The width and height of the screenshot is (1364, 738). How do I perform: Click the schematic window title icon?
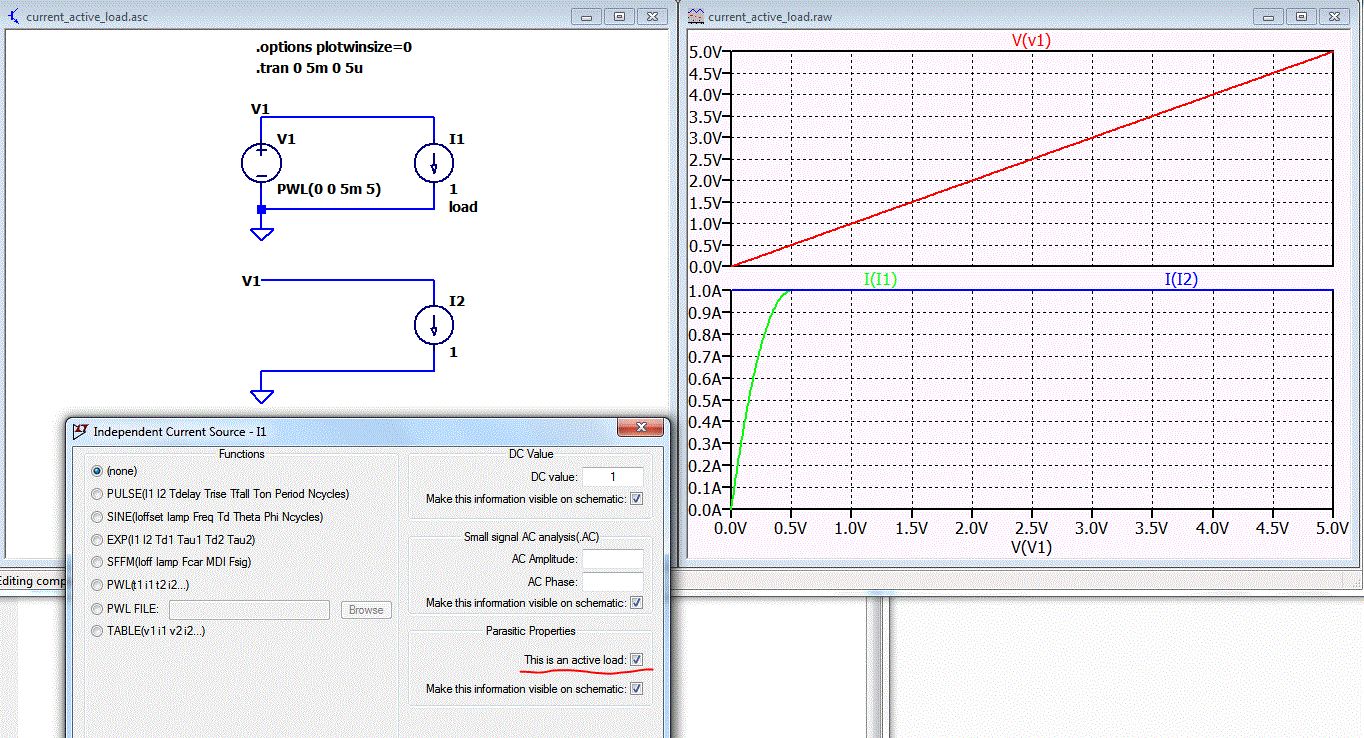(13, 17)
